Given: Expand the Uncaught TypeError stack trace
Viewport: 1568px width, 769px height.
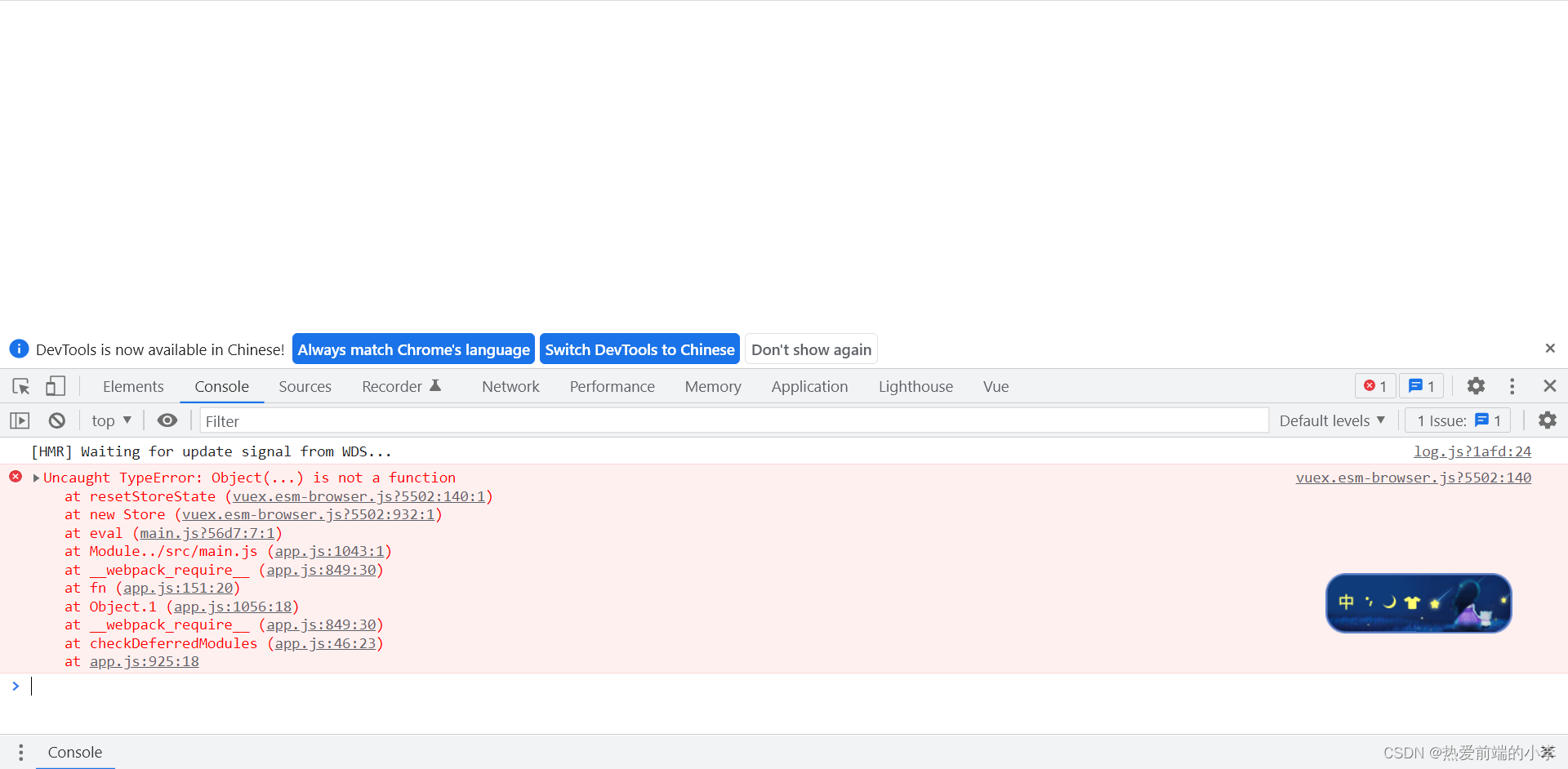Looking at the screenshot, I should 36,478.
